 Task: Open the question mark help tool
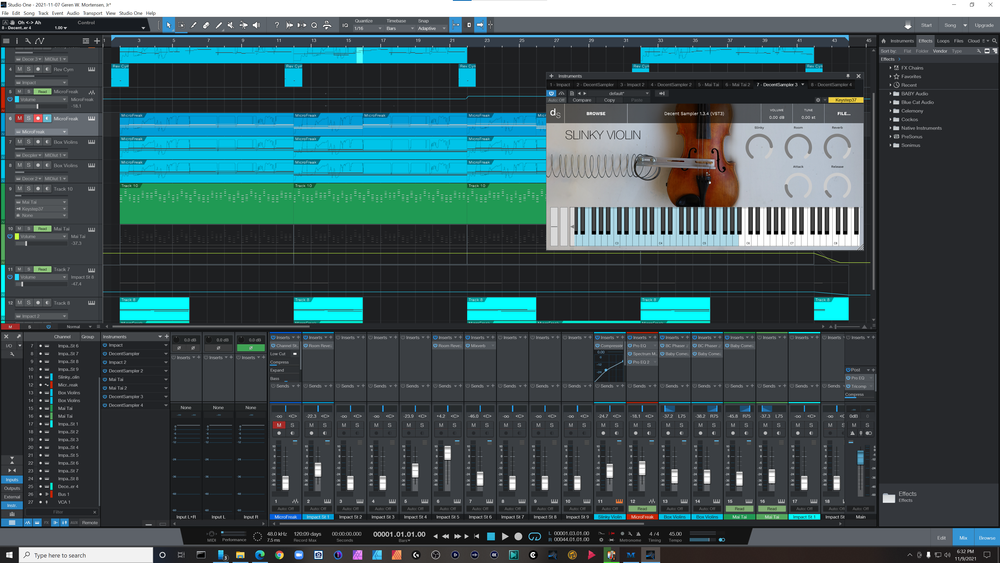[x=277, y=25]
